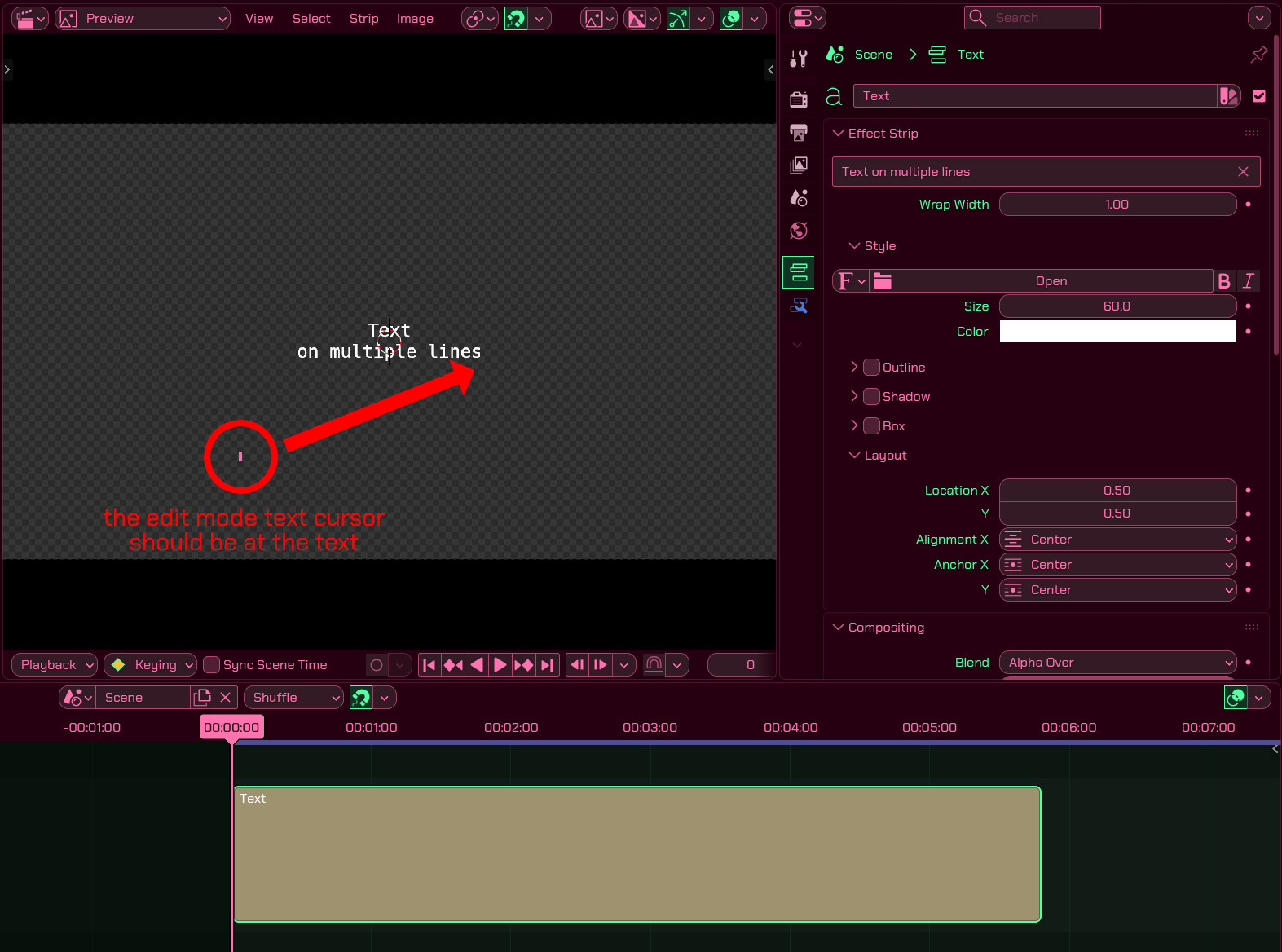Enable the Shadow checkbox

871,397
